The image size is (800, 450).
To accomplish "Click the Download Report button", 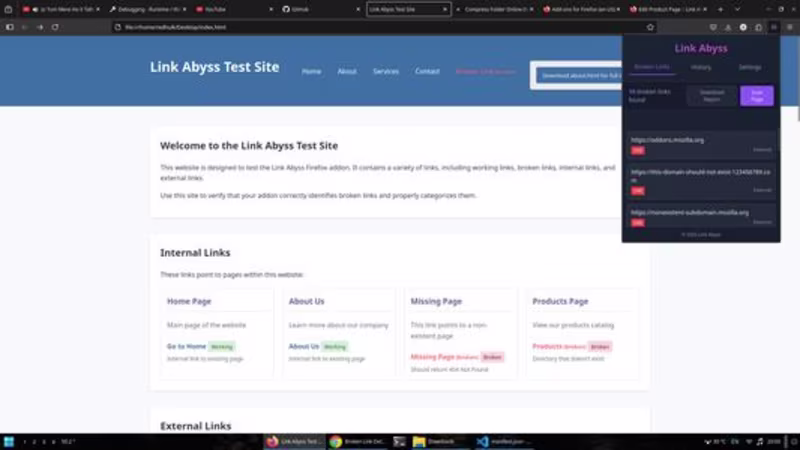I will click(x=712, y=96).
